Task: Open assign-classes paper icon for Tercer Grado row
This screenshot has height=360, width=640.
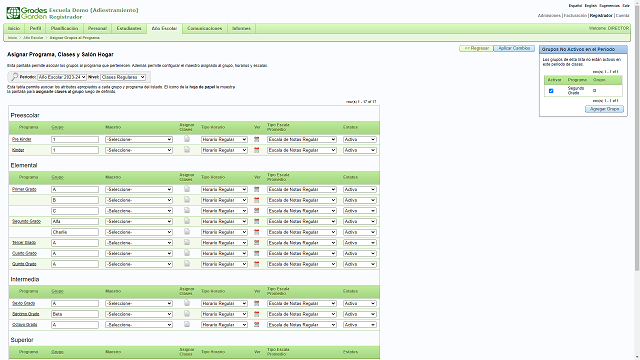Action: click(187, 242)
